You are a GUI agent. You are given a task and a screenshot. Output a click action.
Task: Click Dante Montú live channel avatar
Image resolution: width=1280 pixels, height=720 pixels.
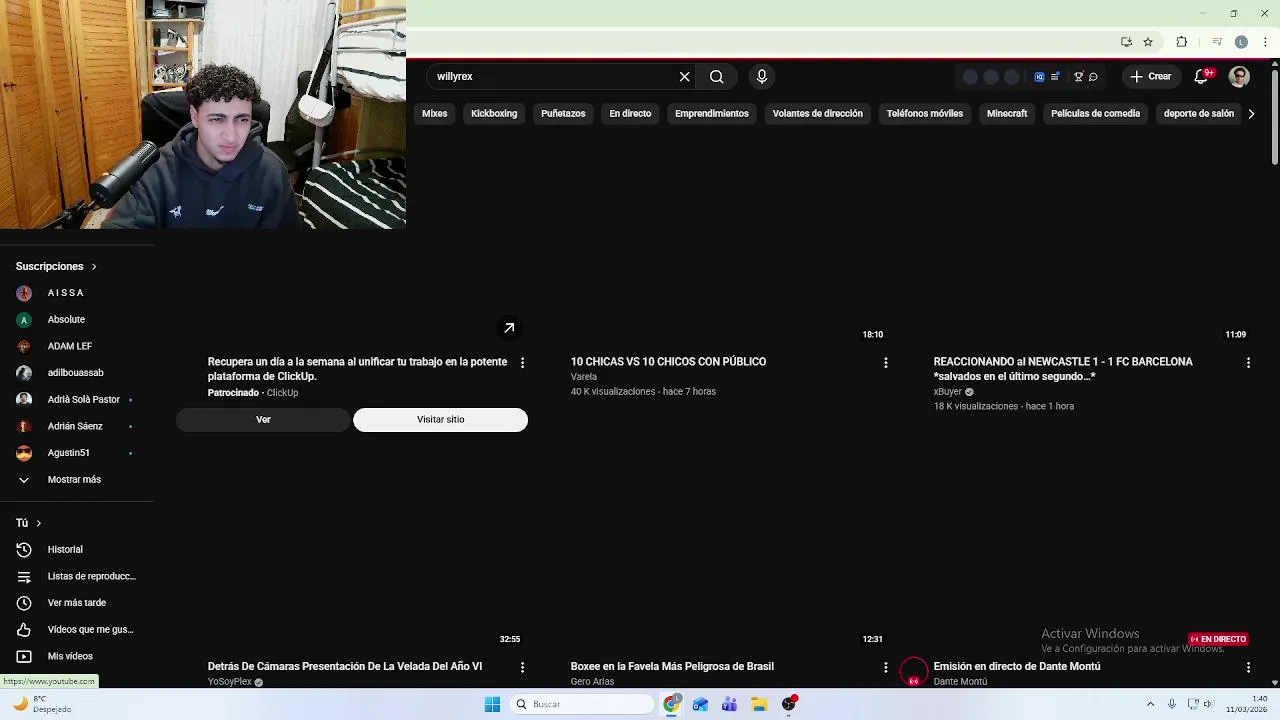pyautogui.click(x=914, y=672)
